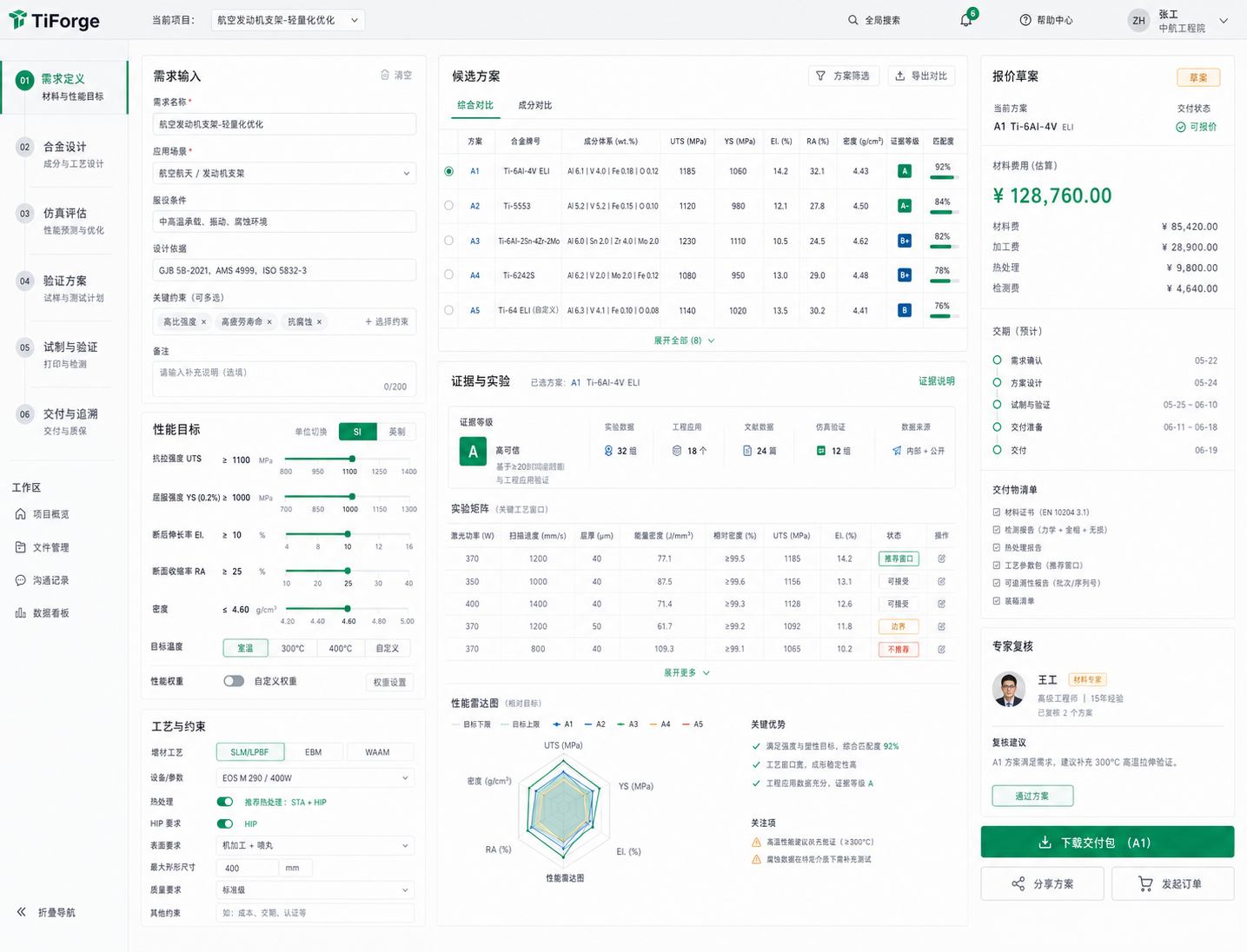Click edit icon in the 推荐窗口 row
Image resolution: width=1247 pixels, height=952 pixels.
(x=941, y=559)
